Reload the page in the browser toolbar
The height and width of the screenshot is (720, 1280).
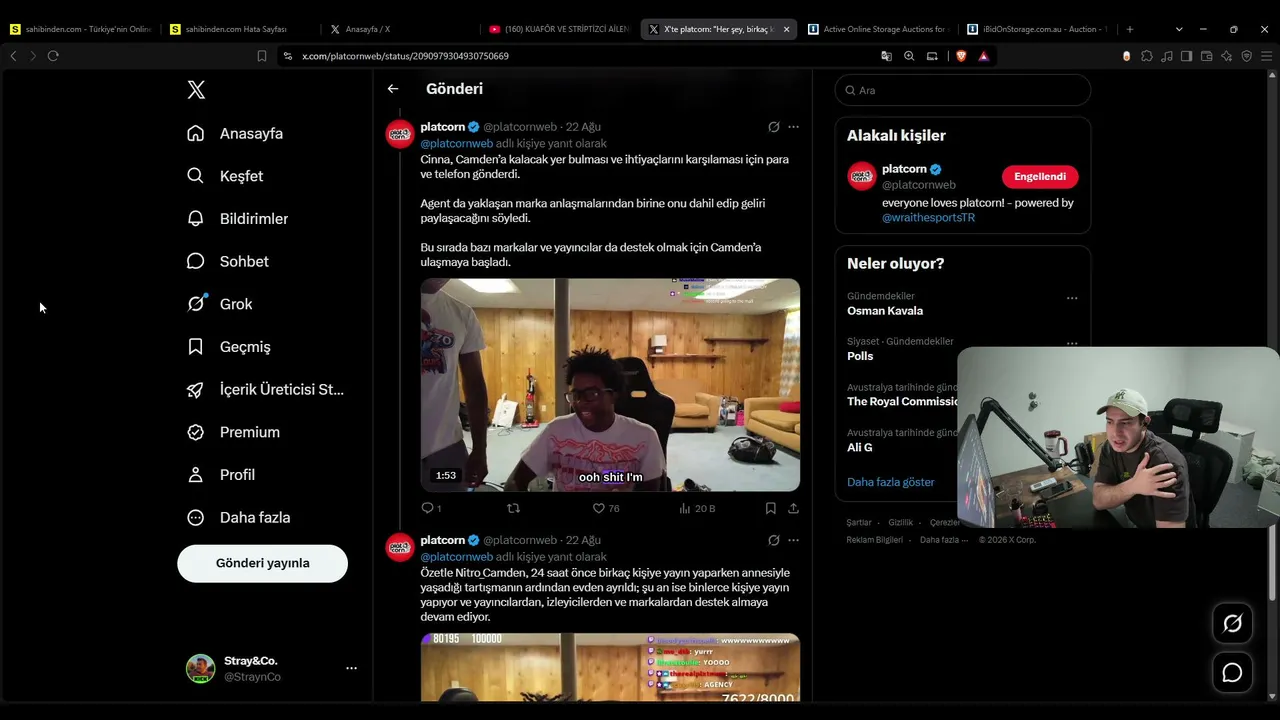pyautogui.click(x=53, y=56)
